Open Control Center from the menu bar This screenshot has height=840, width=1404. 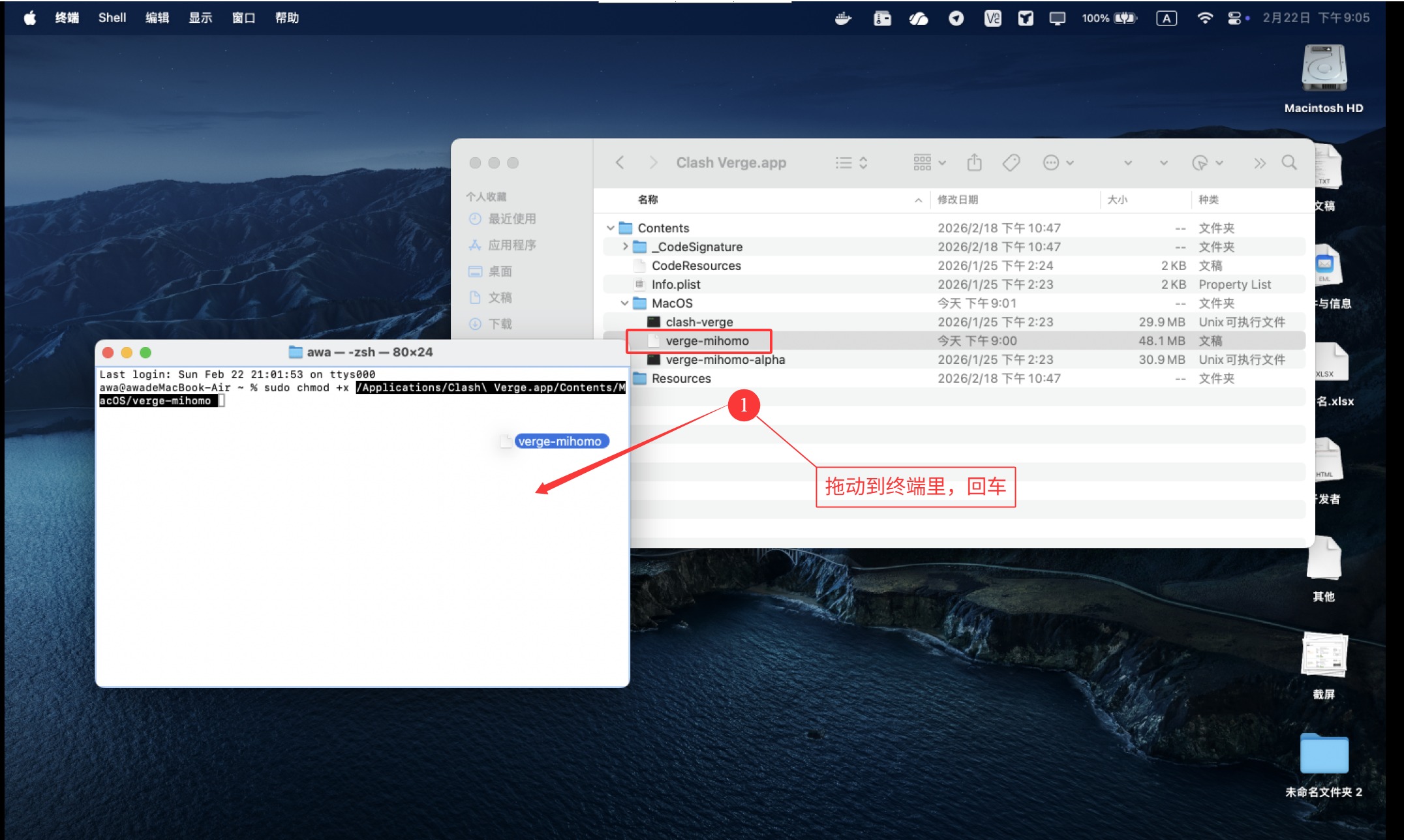point(1234,18)
